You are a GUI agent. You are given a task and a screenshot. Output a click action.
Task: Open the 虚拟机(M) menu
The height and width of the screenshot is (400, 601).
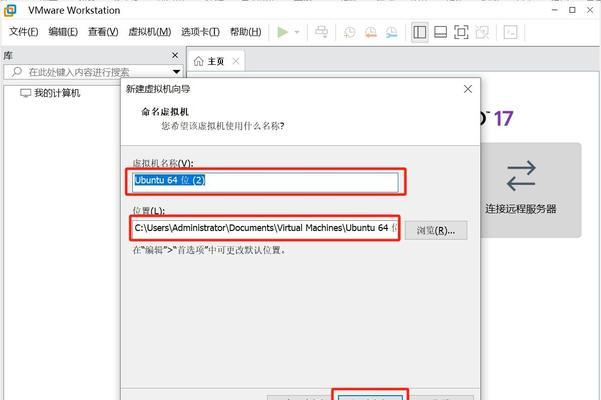(x=149, y=32)
